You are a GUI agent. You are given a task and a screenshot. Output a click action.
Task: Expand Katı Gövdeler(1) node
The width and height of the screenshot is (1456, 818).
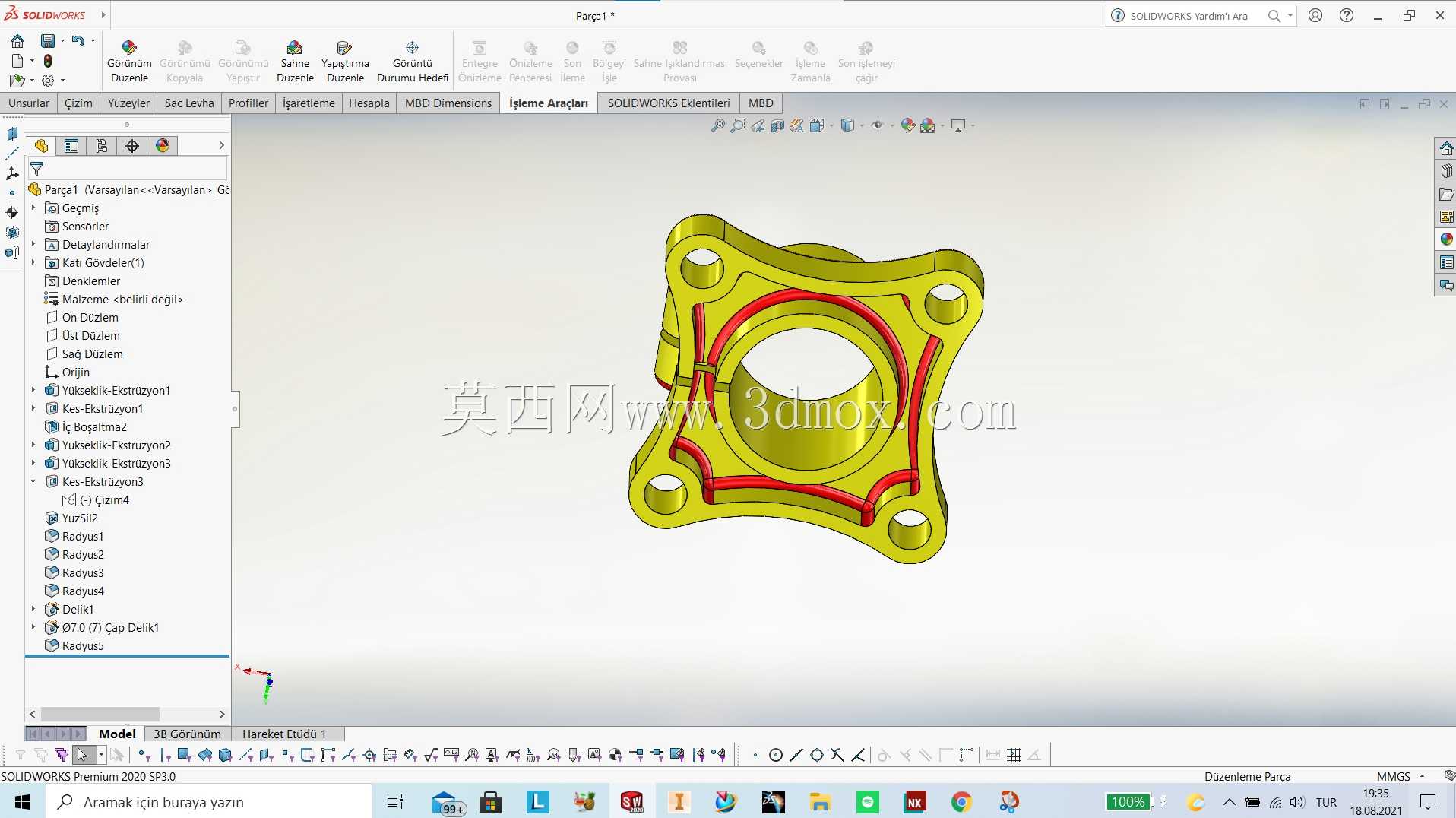click(x=33, y=262)
